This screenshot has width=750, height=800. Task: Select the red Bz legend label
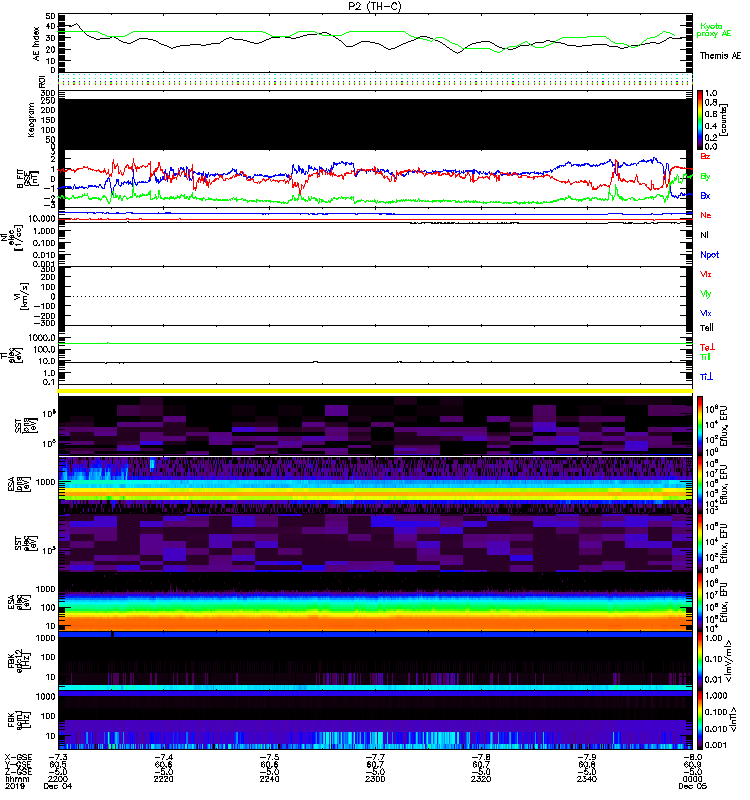pyautogui.click(x=705, y=157)
